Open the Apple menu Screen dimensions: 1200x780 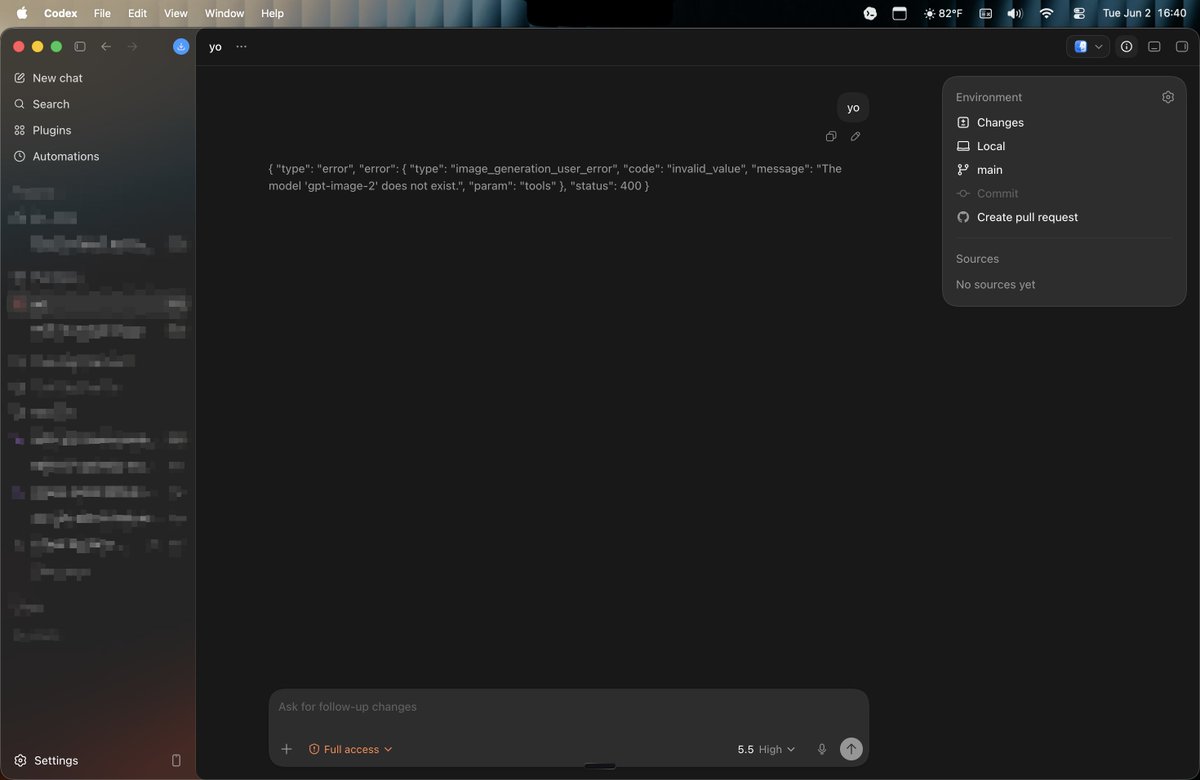pyautogui.click(x=21, y=13)
